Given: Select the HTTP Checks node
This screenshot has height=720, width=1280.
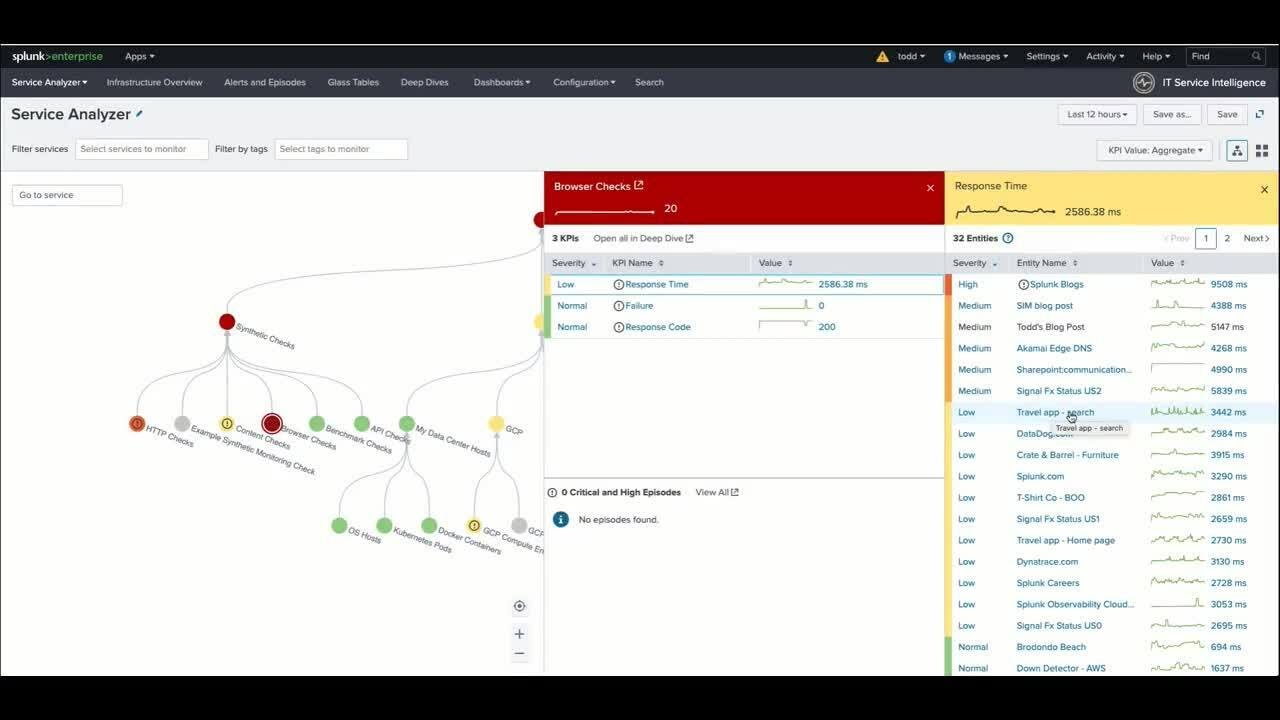Looking at the screenshot, I should coord(137,424).
